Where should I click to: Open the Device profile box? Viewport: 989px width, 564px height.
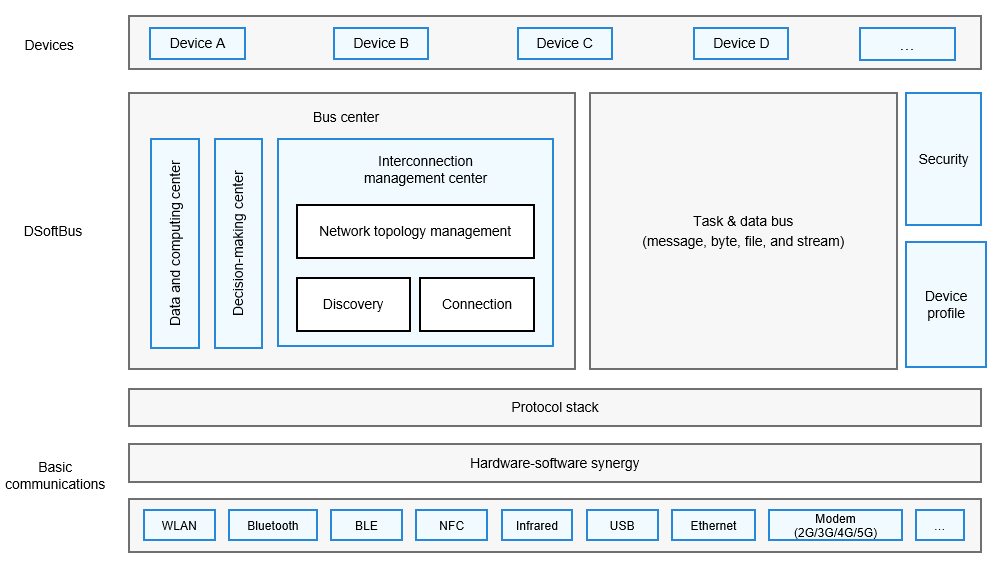(x=945, y=304)
